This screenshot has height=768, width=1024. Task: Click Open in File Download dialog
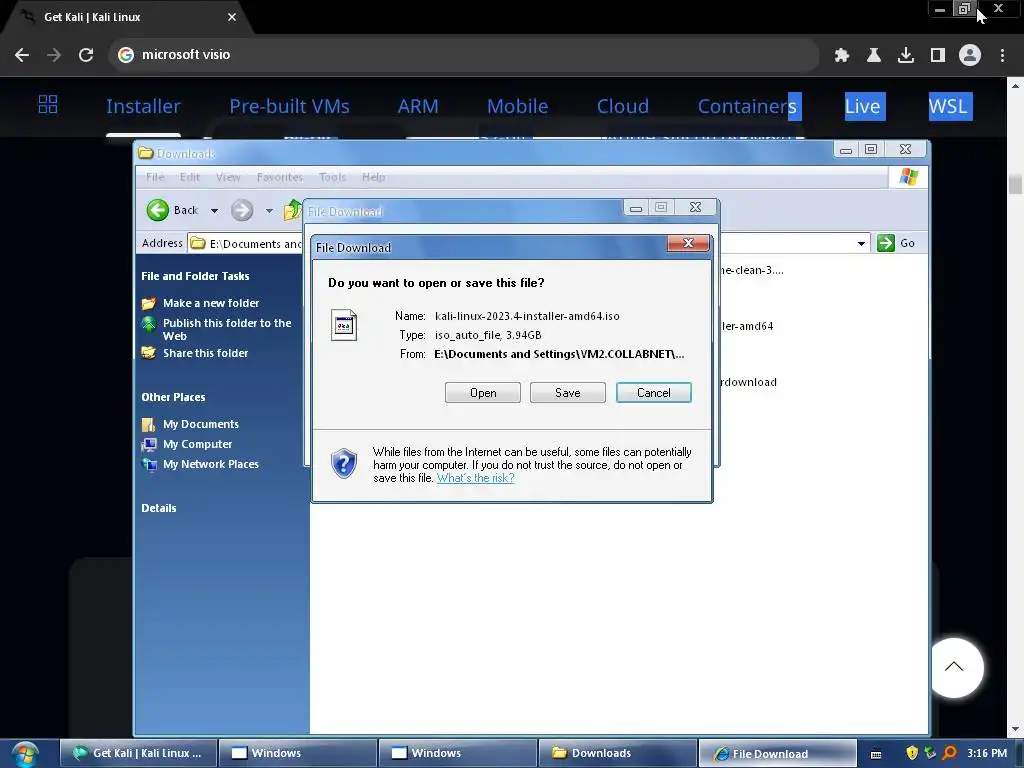click(483, 392)
